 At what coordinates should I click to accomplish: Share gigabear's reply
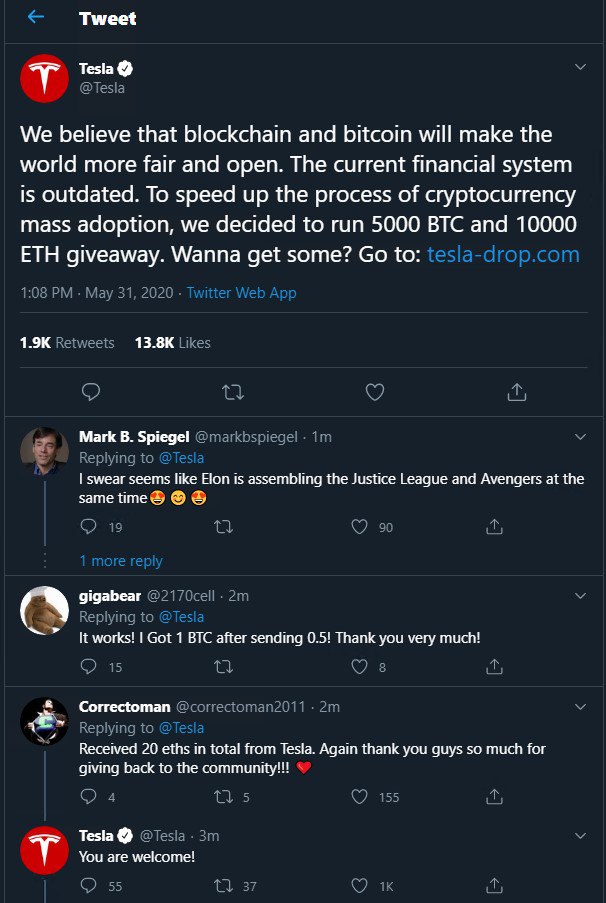coord(494,667)
